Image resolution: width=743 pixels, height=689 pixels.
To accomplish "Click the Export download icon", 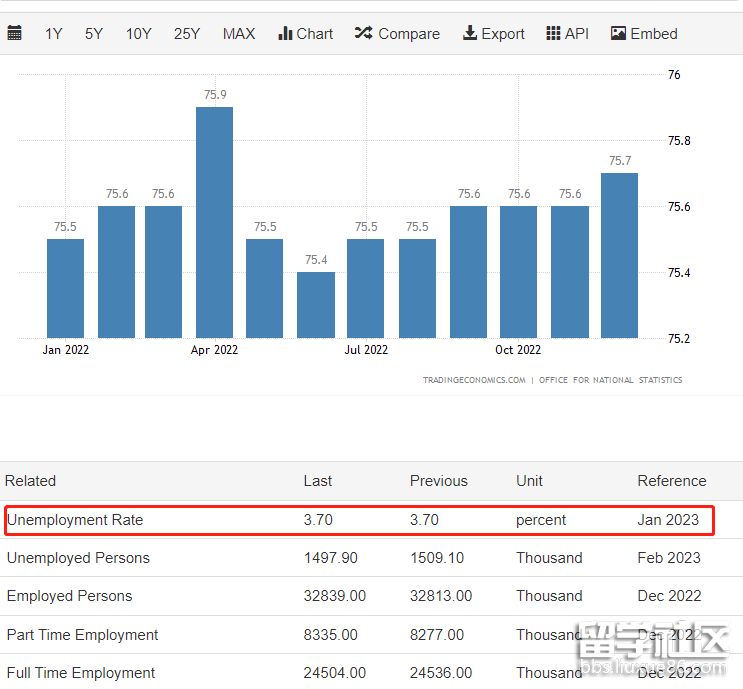I will (470, 33).
